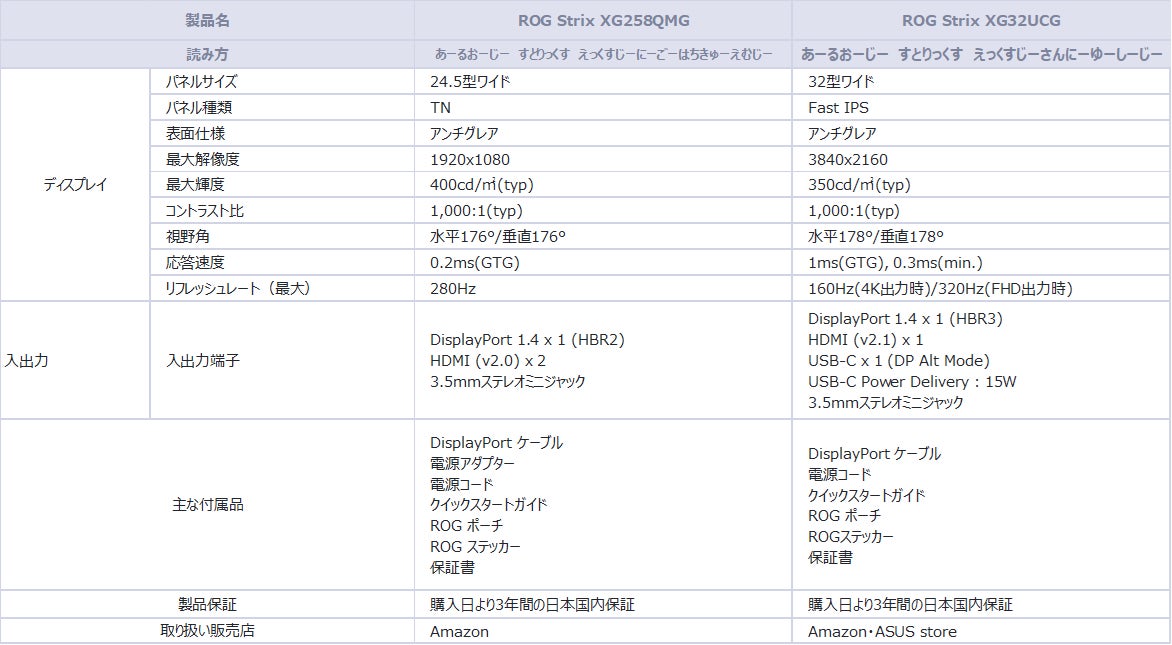
Task: Click the 視野角 label
Action: [188, 237]
